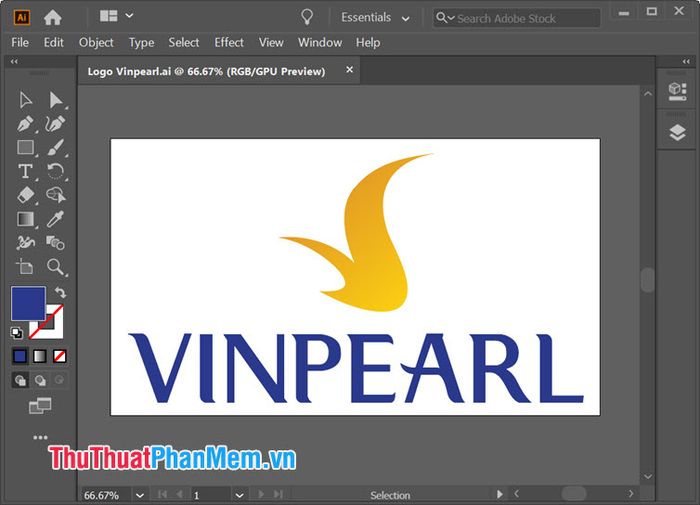The width and height of the screenshot is (700, 505).
Task: Open the Edit menu
Action: (x=54, y=42)
